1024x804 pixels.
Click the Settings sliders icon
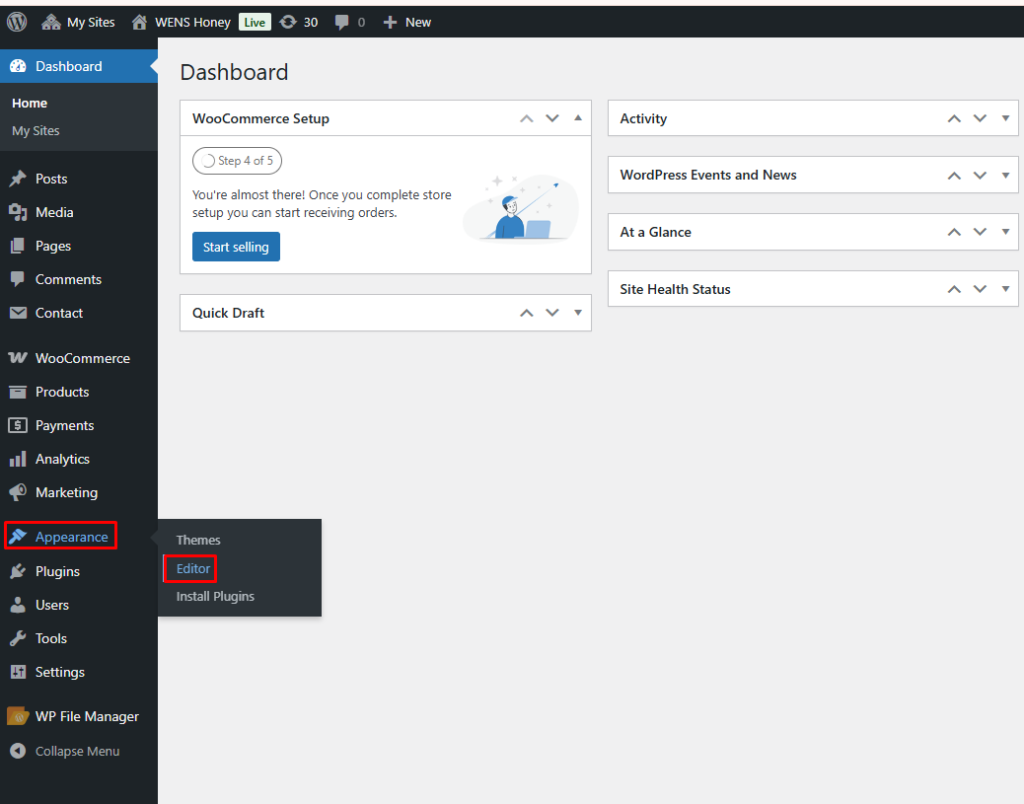pyautogui.click(x=18, y=672)
